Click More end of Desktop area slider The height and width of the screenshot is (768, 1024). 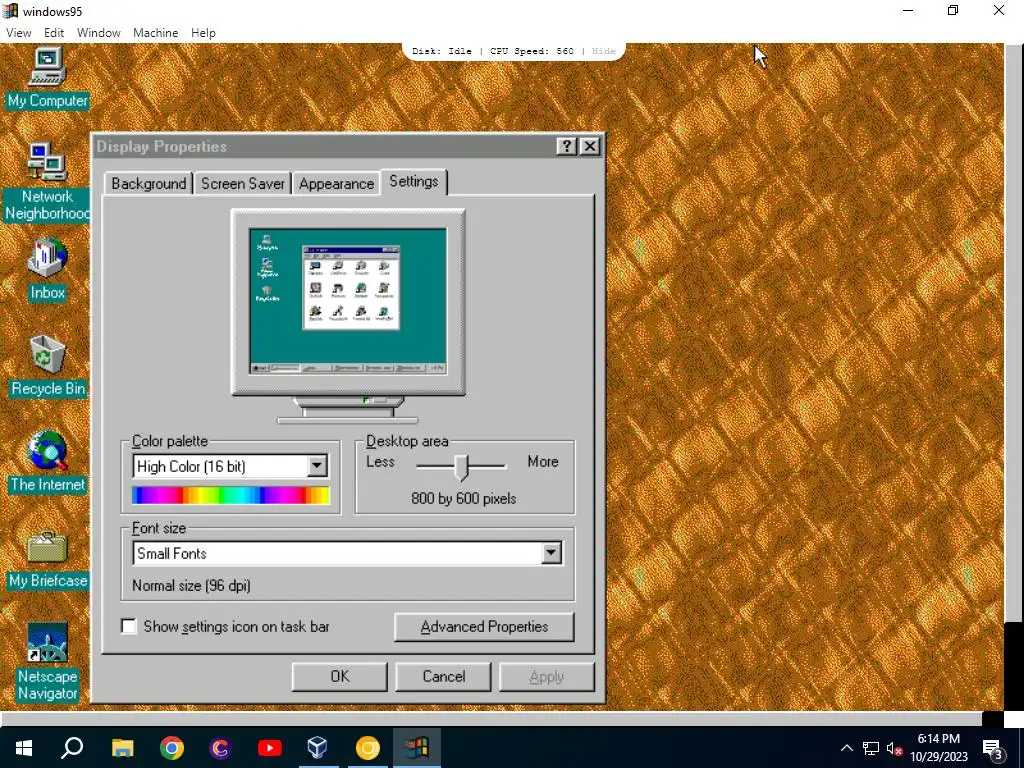543,462
